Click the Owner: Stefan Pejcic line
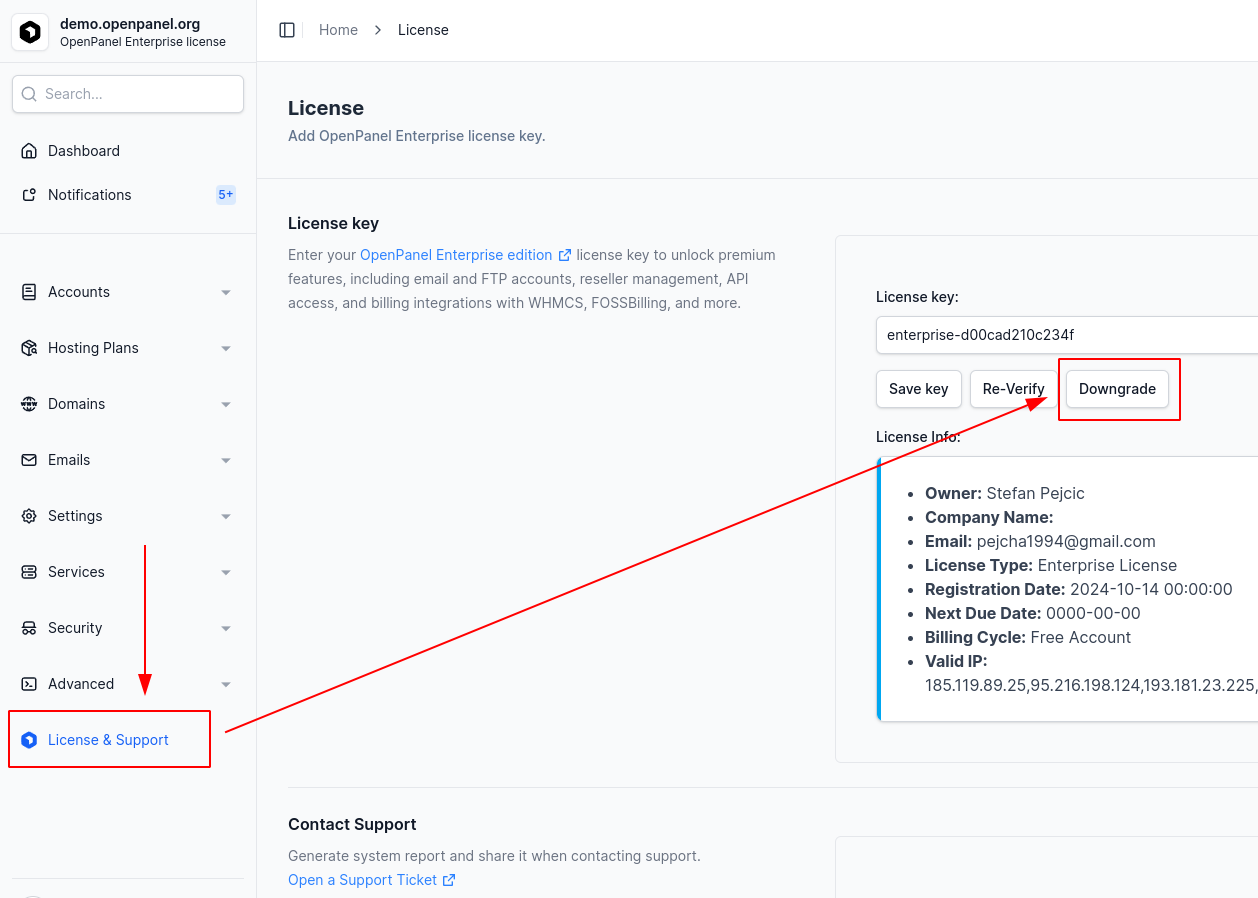The height and width of the screenshot is (898, 1258). pos(1005,493)
